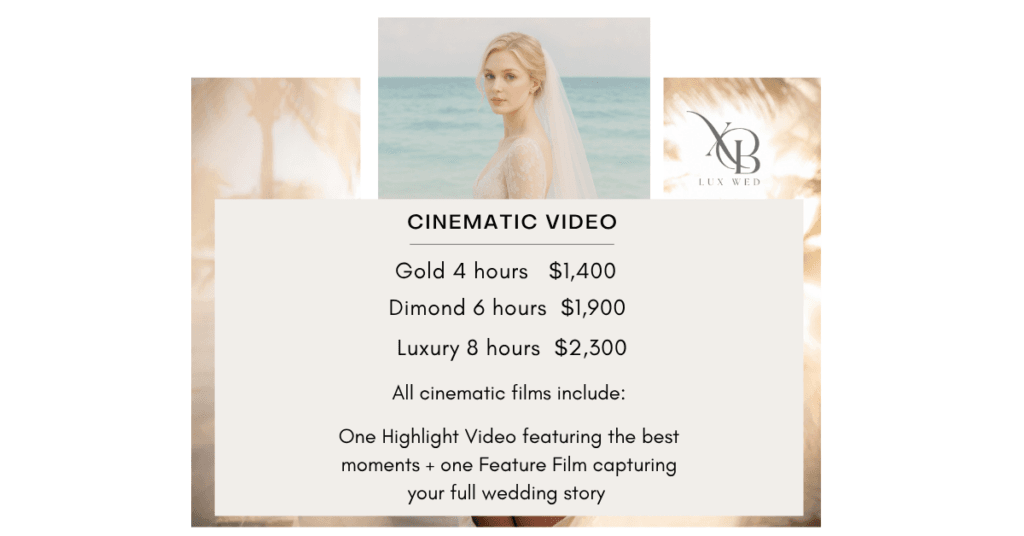
Task: Click the bride portrait photo
Action: click(514, 108)
